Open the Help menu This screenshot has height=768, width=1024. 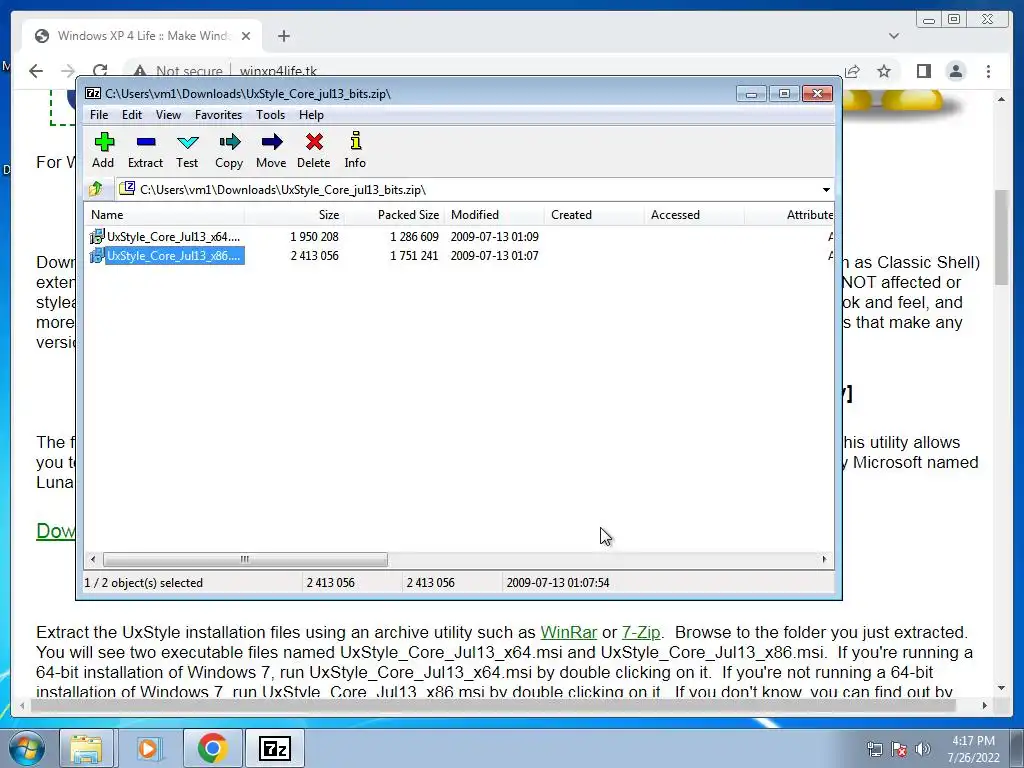click(x=312, y=115)
